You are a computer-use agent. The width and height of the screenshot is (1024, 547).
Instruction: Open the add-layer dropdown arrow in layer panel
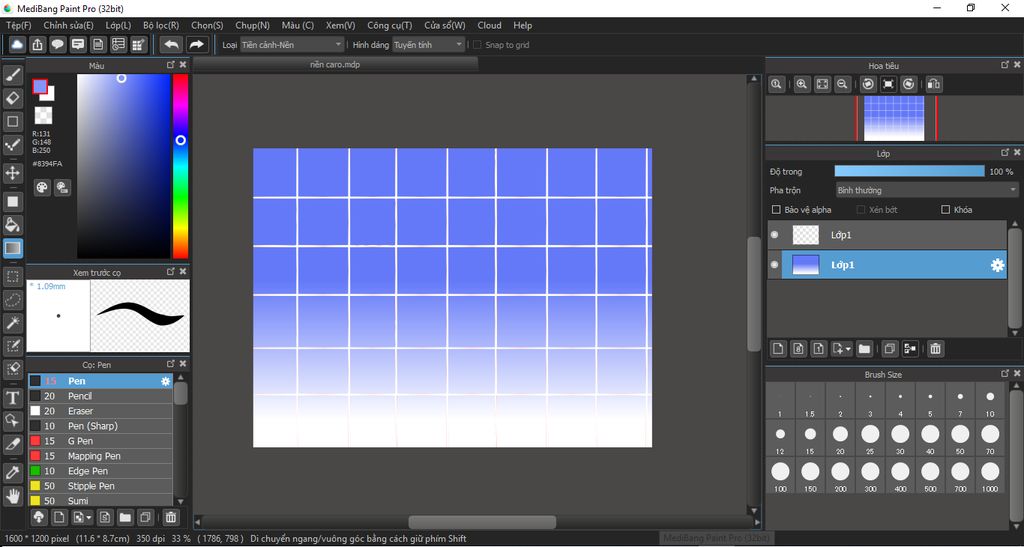coord(848,349)
